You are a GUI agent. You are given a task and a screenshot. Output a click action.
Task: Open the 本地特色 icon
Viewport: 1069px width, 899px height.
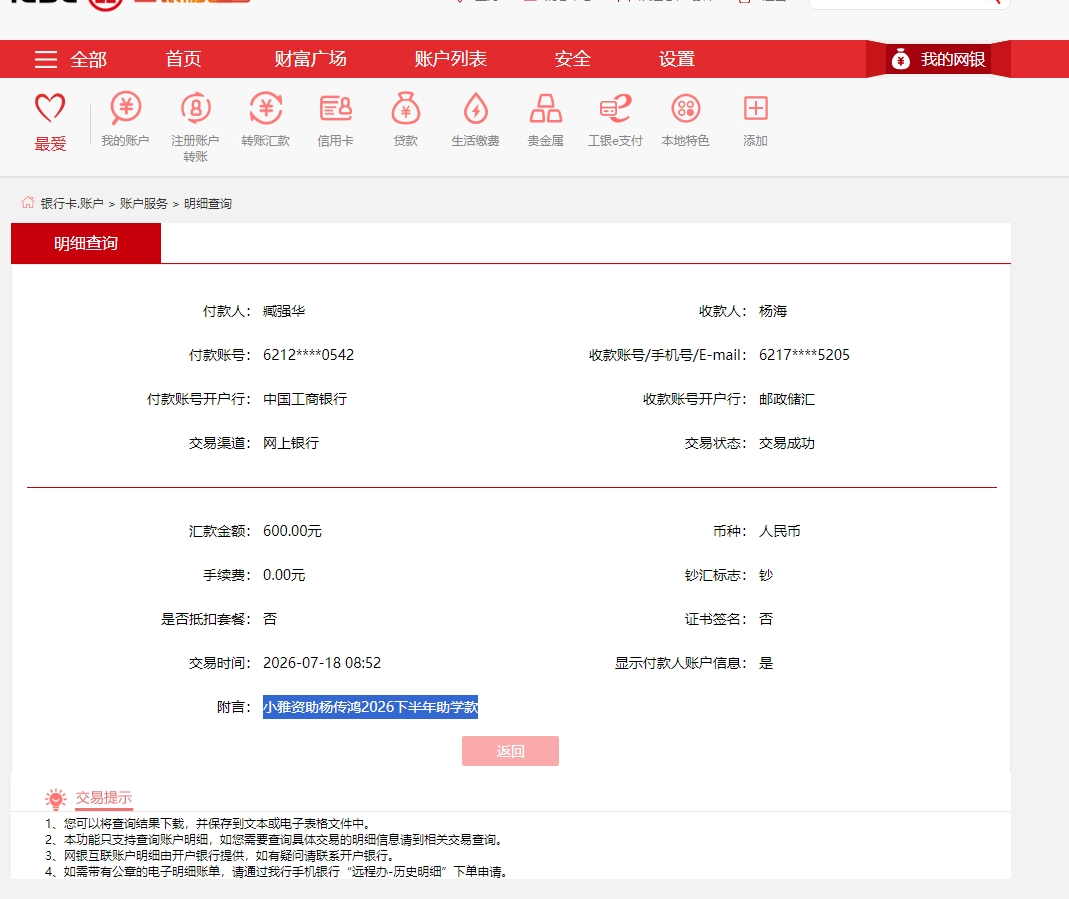pyautogui.click(x=686, y=108)
